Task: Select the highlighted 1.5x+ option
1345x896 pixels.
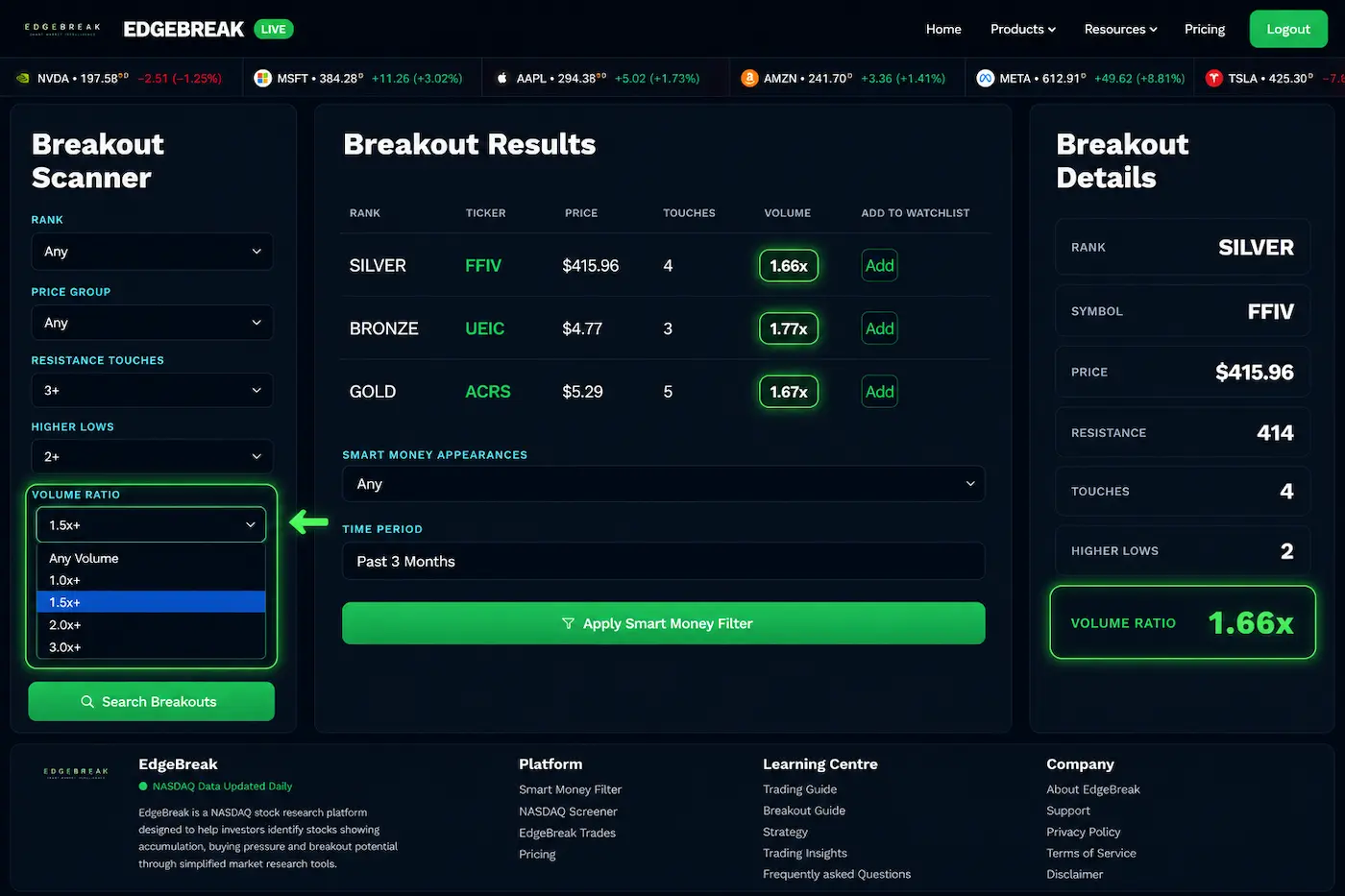Action: [151, 602]
